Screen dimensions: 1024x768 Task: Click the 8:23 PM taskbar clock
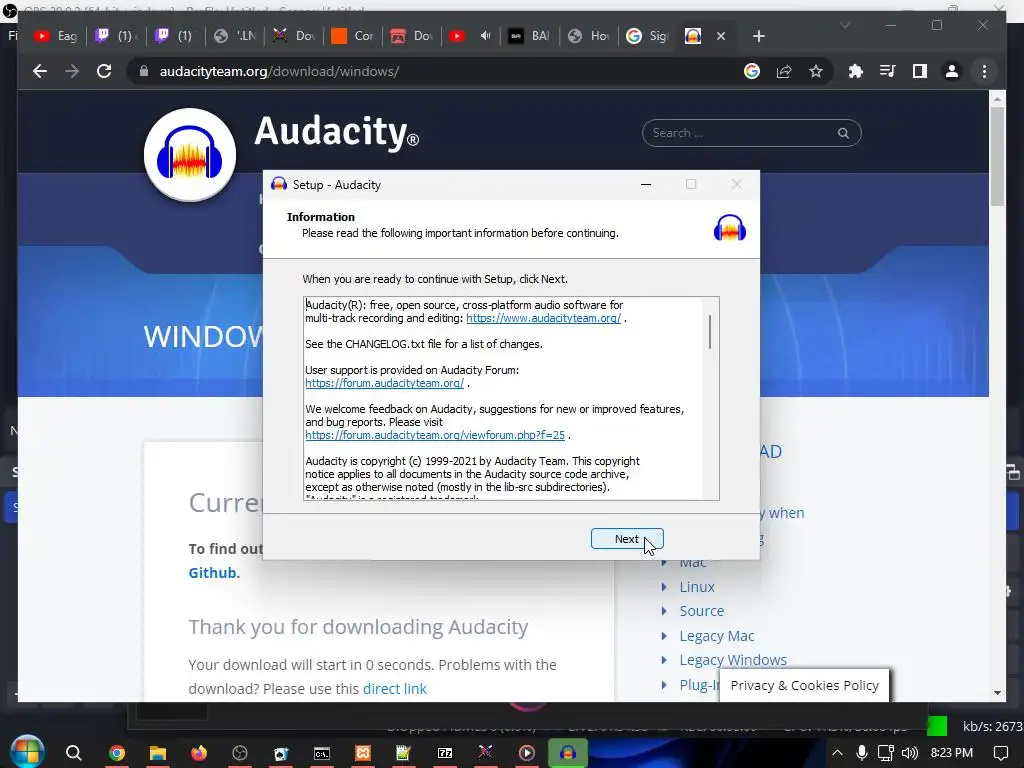click(951, 753)
